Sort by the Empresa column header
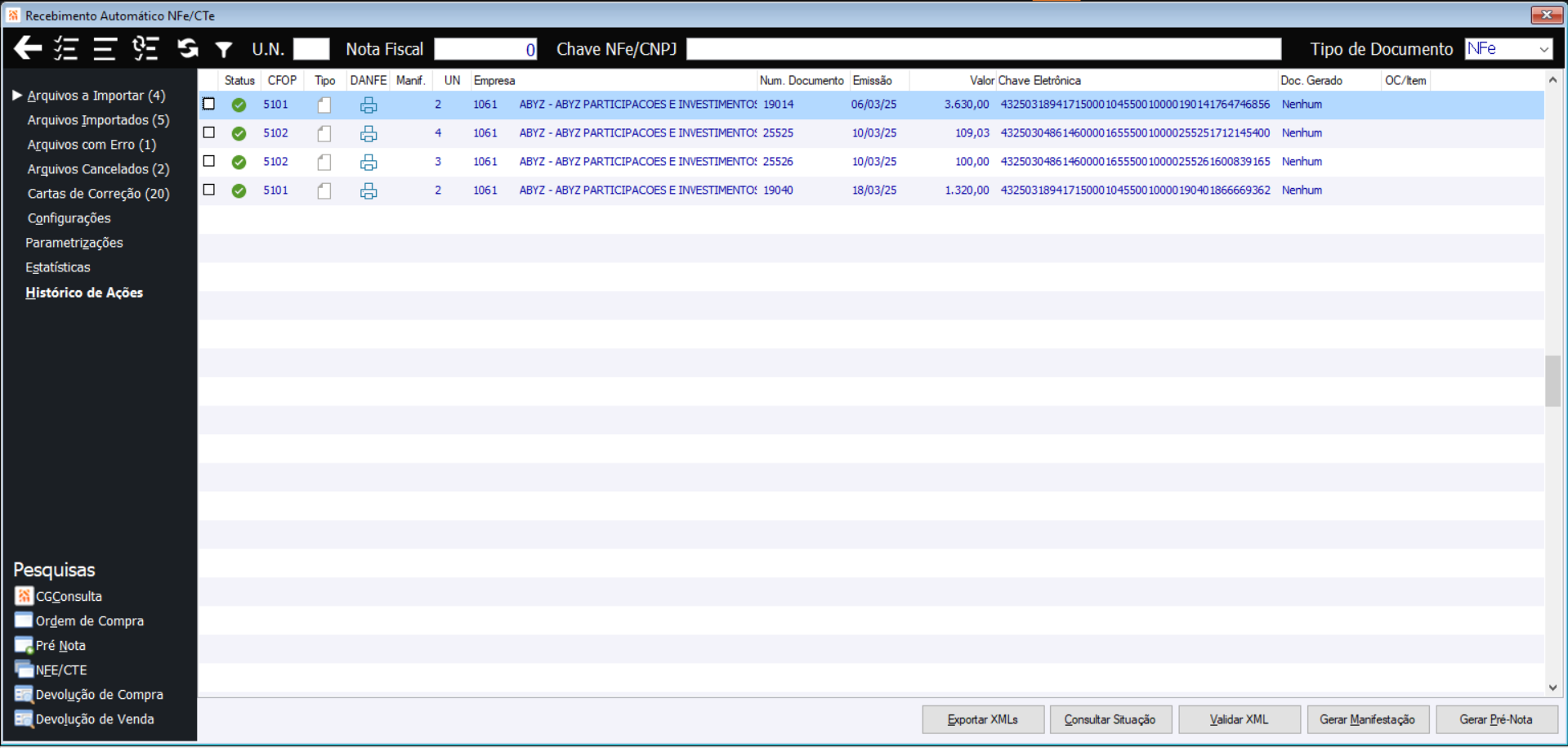Viewport: 1568px width, 748px height. point(614,80)
